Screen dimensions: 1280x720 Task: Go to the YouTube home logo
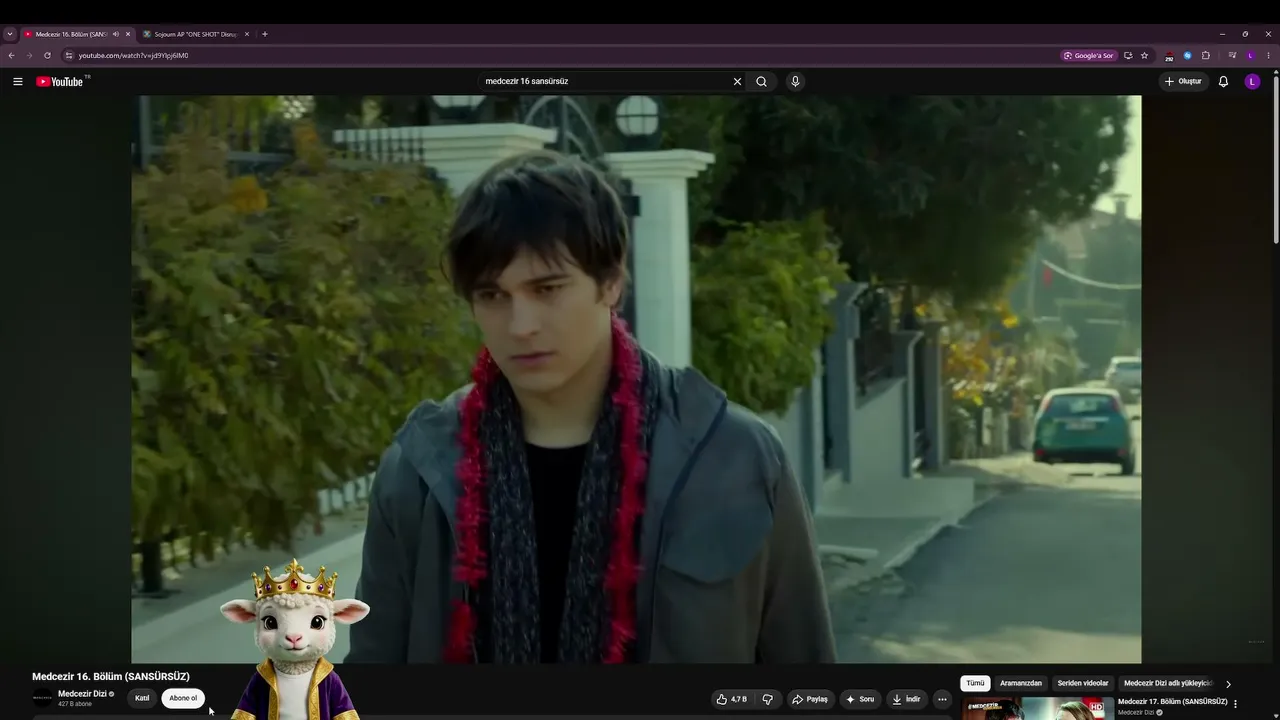point(62,81)
